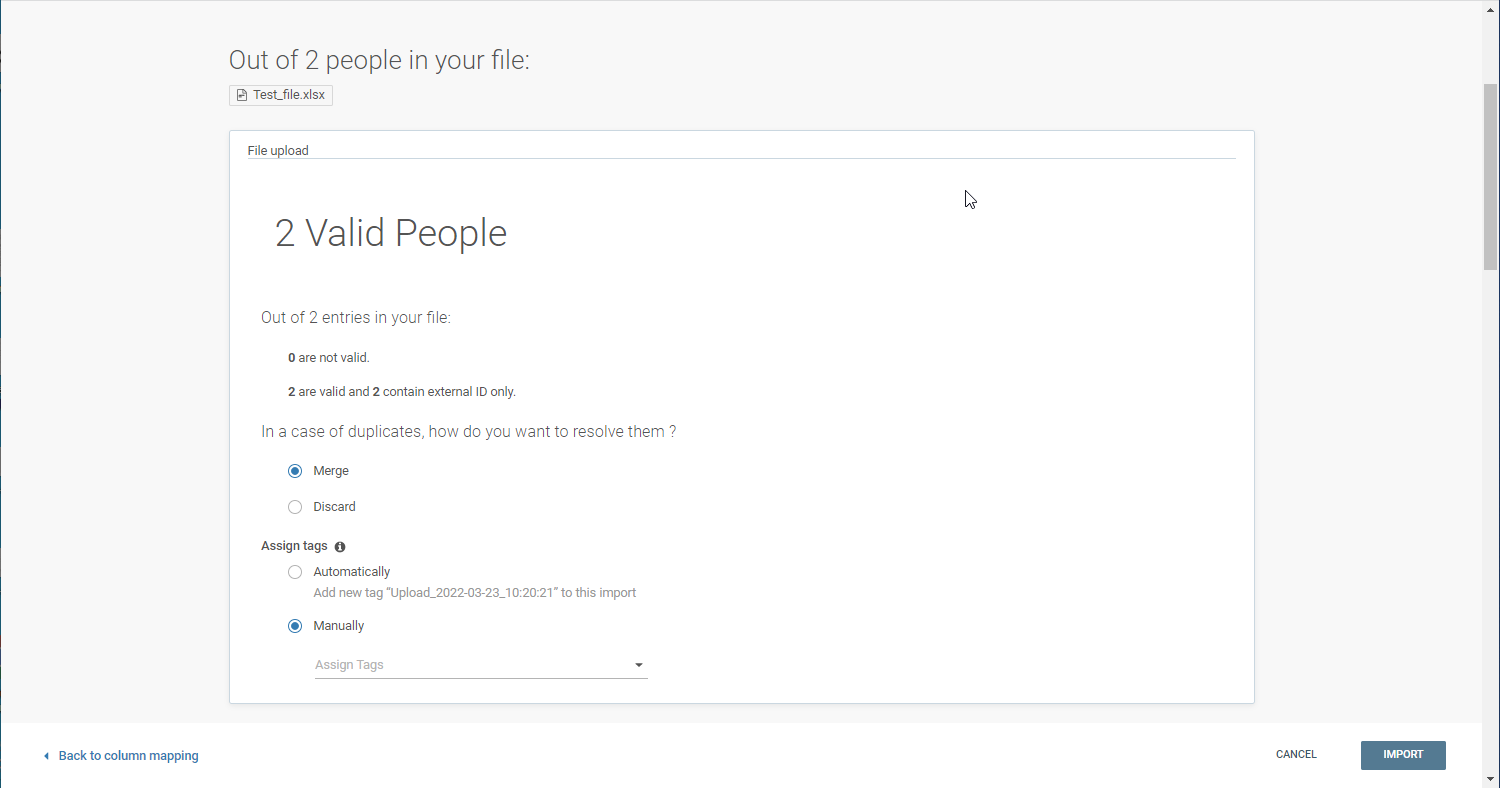
Task: Click the scrollbar track below the thumb
Action: pos(1490,500)
